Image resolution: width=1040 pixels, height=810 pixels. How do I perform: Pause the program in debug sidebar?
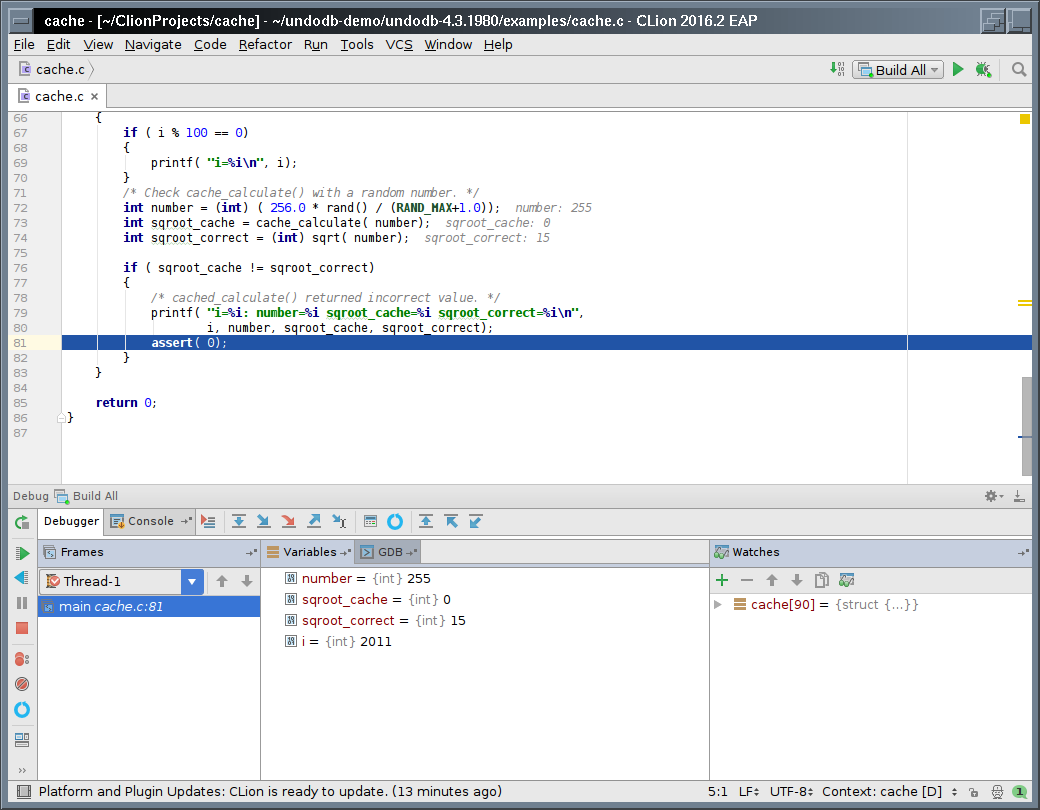coord(22,603)
